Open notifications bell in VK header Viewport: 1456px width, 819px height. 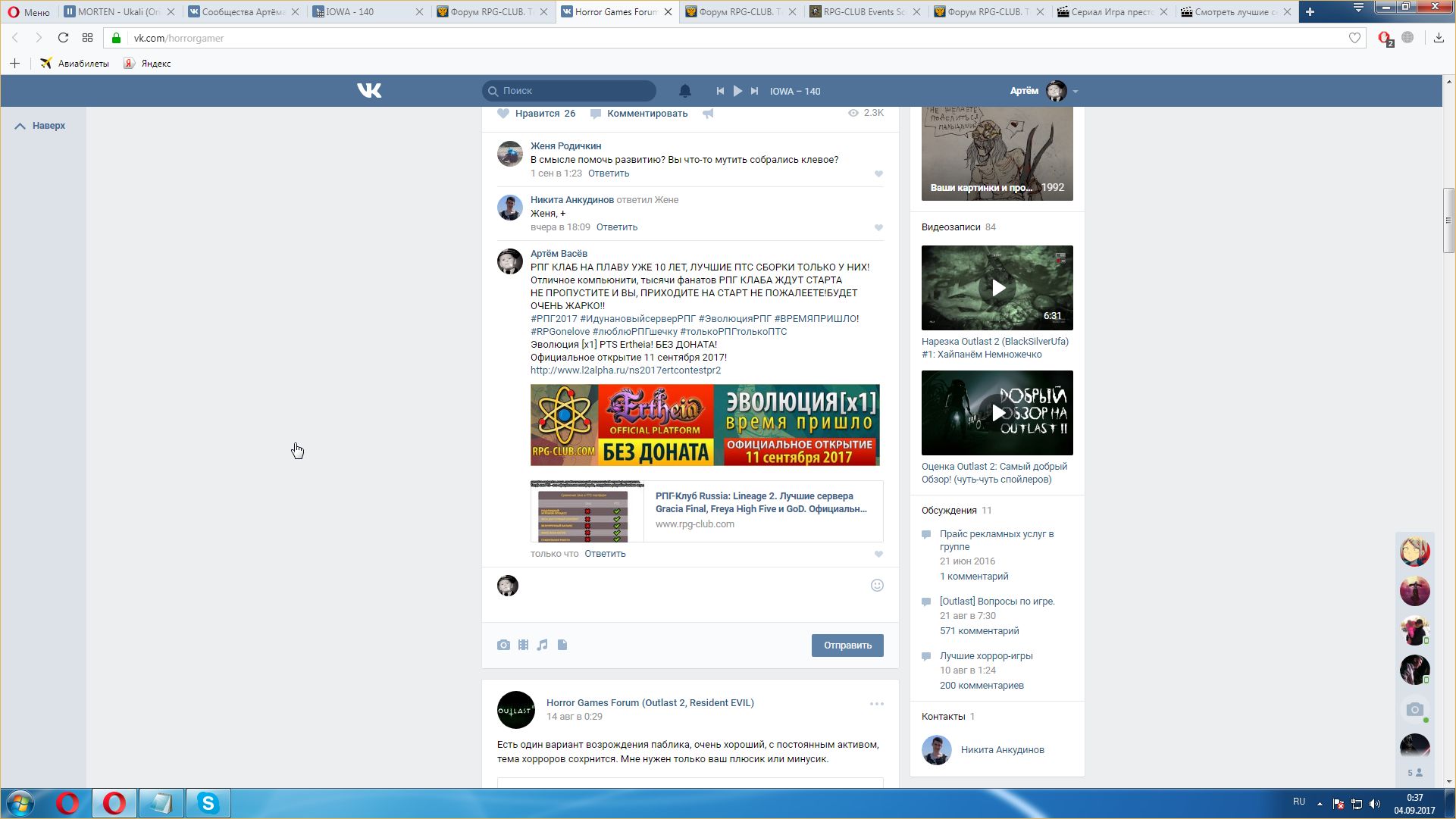(x=684, y=91)
